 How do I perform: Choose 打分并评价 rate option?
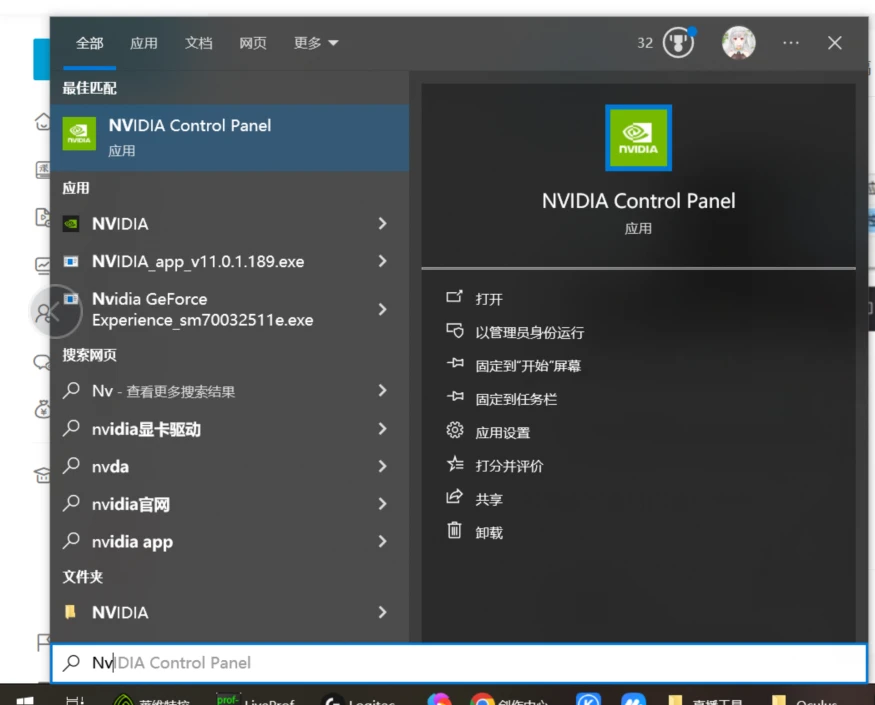click(509, 466)
